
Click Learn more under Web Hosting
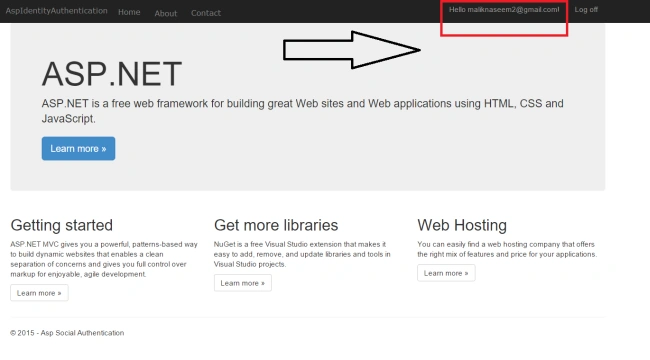point(446,273)
